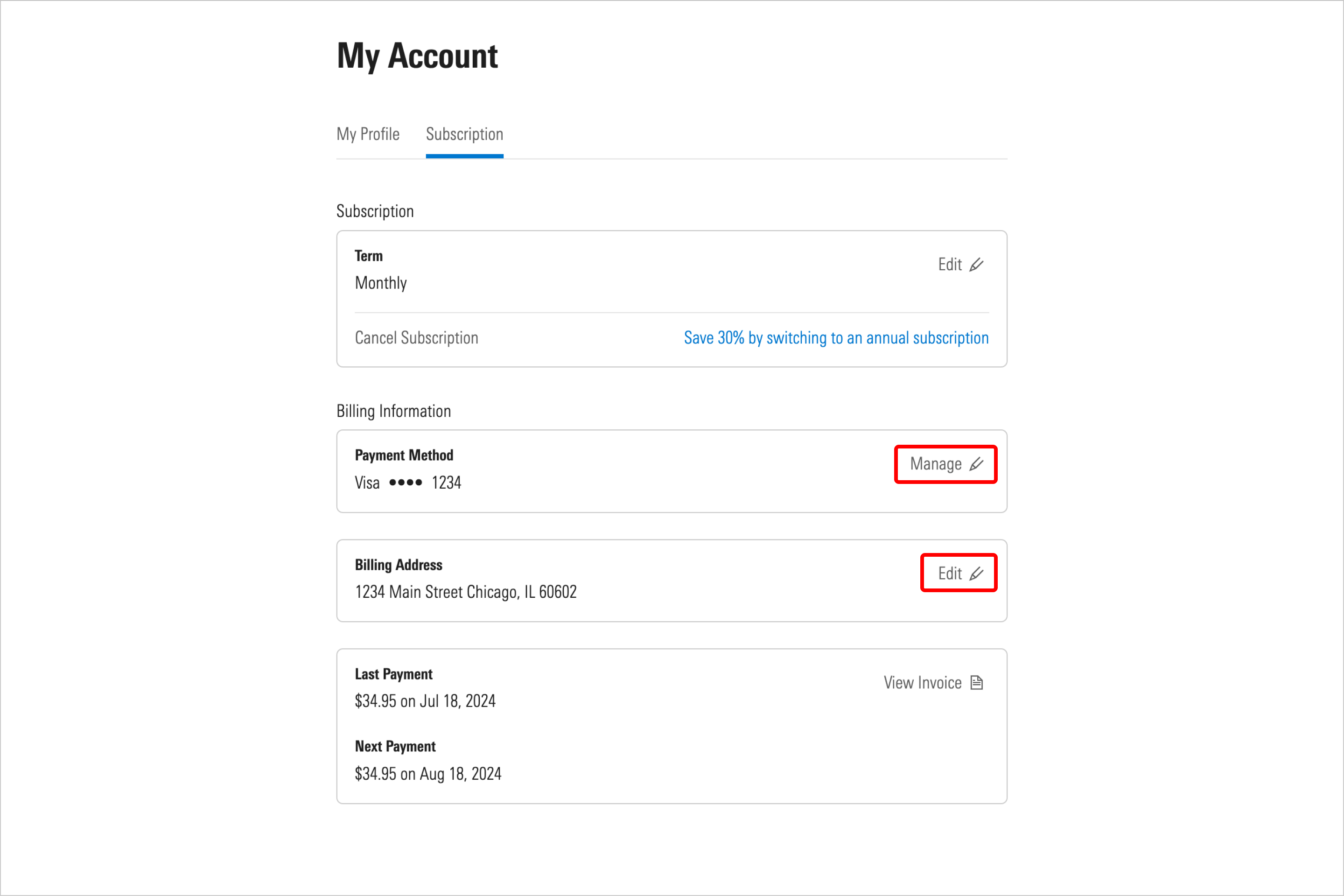Screen dimensions: 1344x896
Task: Select the Subscription tab
Action: pyautogui.click(x=465, y=134)
